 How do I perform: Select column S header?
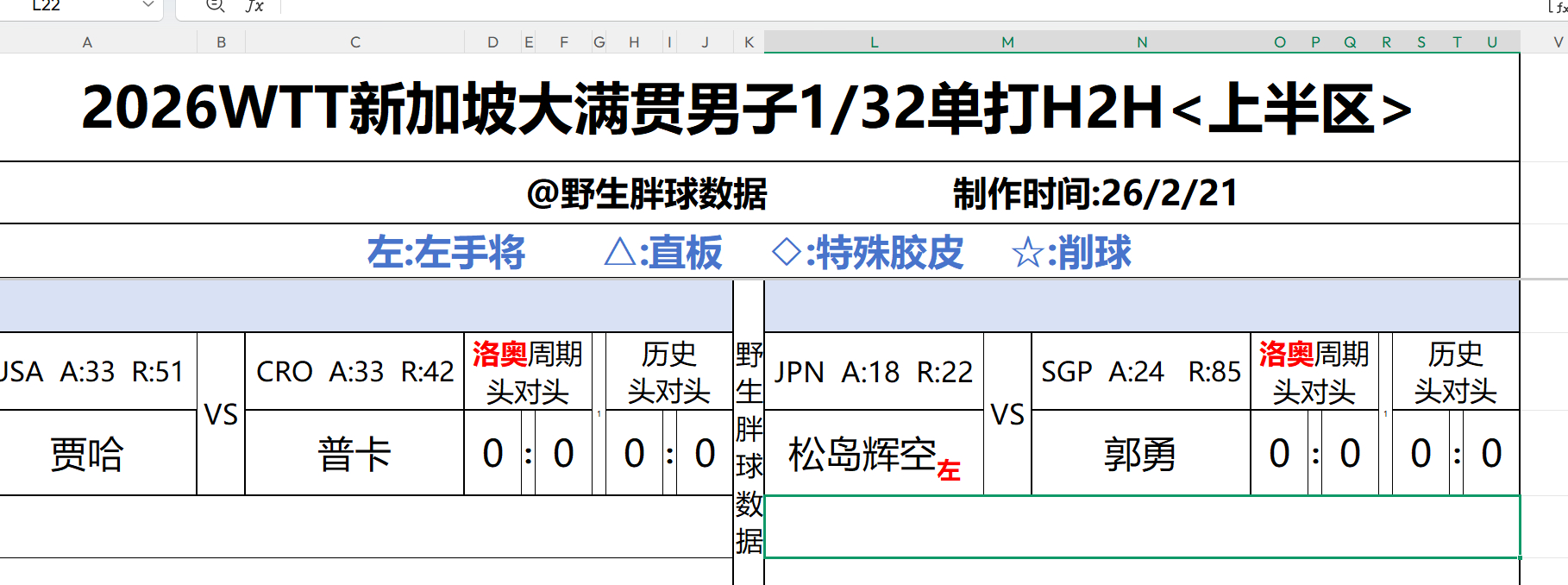click(1421, 41)
